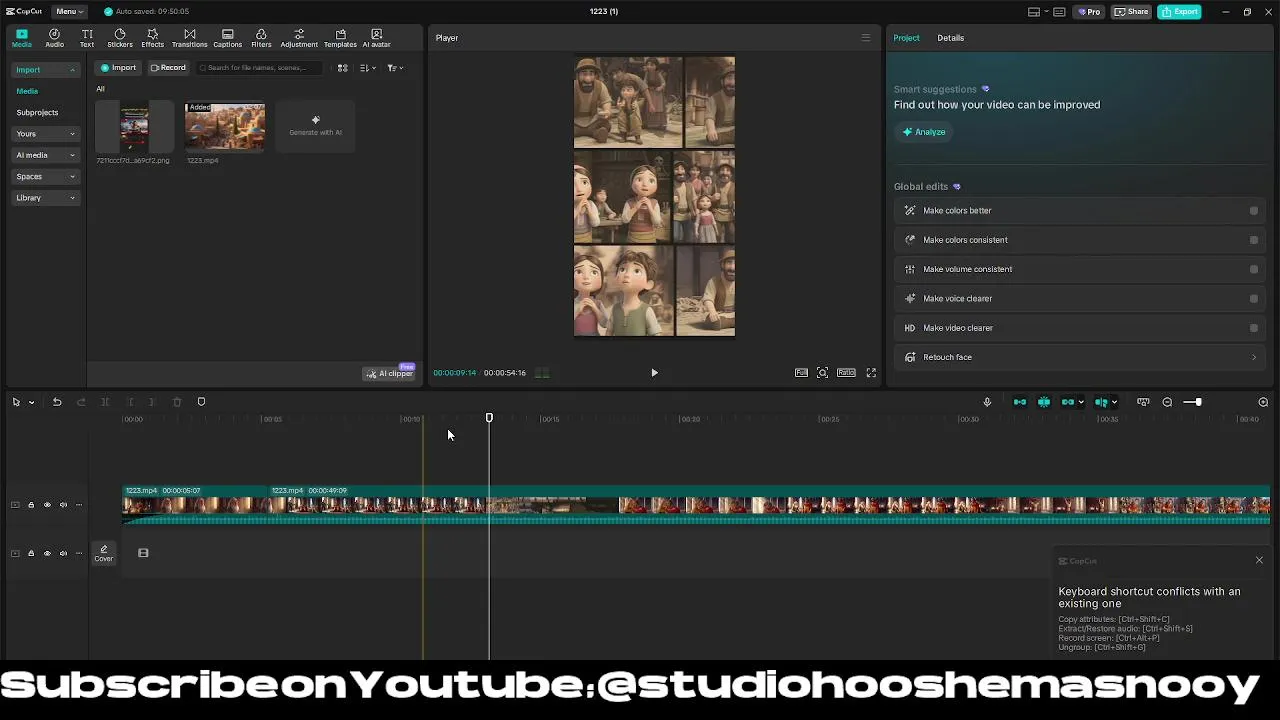Screen dimensions: 1280x720
Task: Click the Share button
Action: tap(1132, 12)
